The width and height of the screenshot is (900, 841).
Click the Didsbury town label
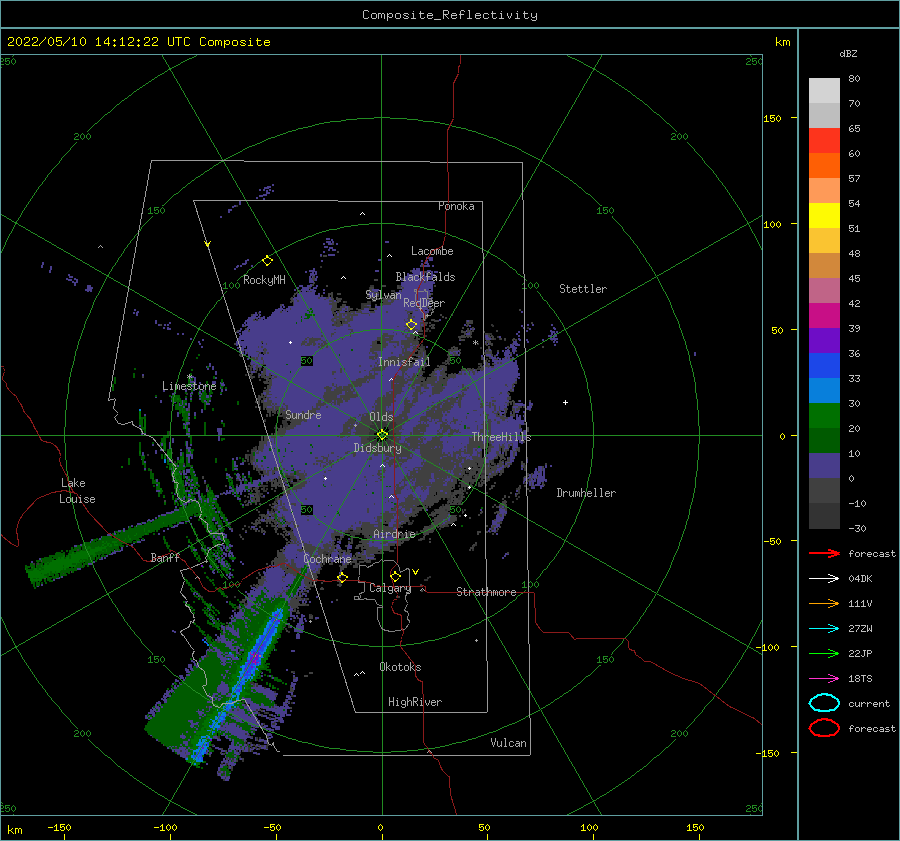pyautogui.click(x=377, y=448)
